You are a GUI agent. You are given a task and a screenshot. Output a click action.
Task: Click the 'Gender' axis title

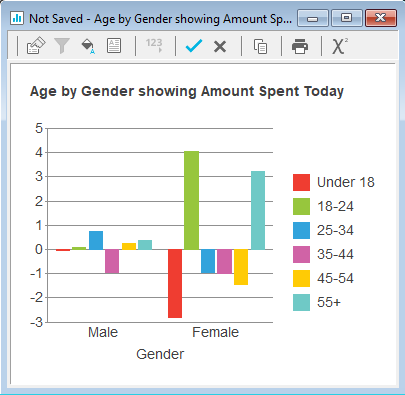pos(160,354)
